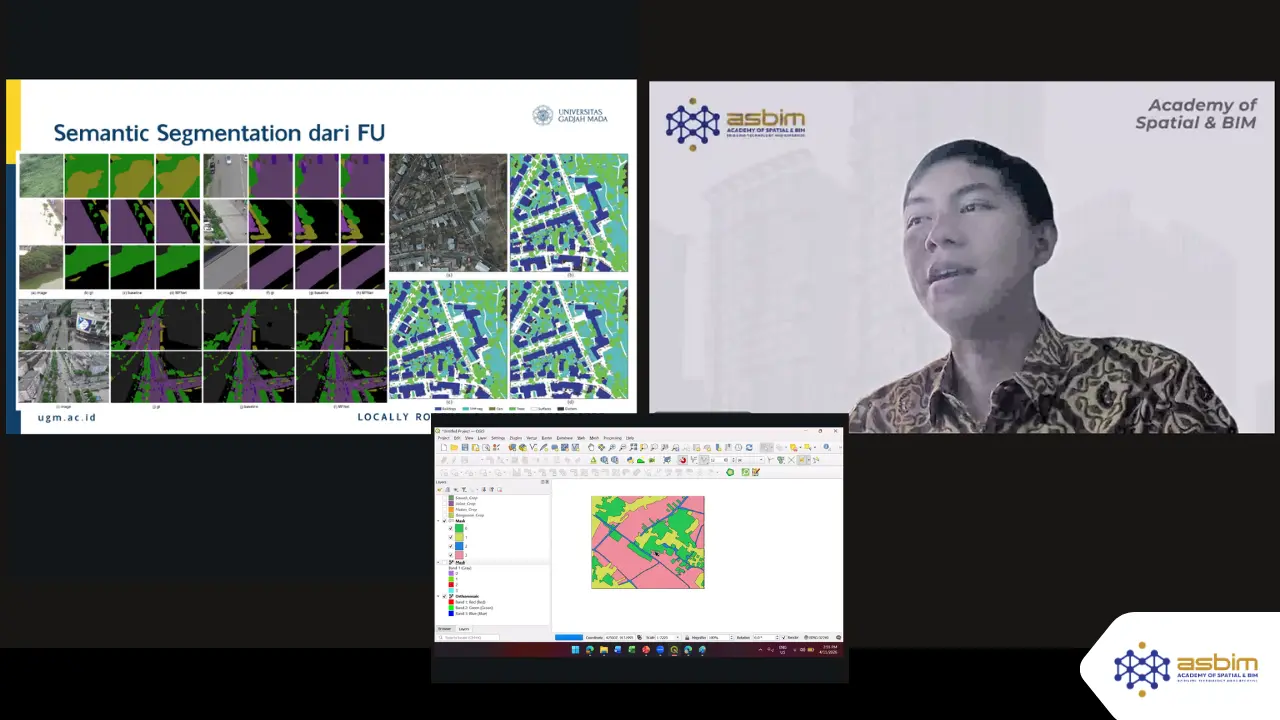Click the EPSG CRS button in status bar

(x=817, y=637)
